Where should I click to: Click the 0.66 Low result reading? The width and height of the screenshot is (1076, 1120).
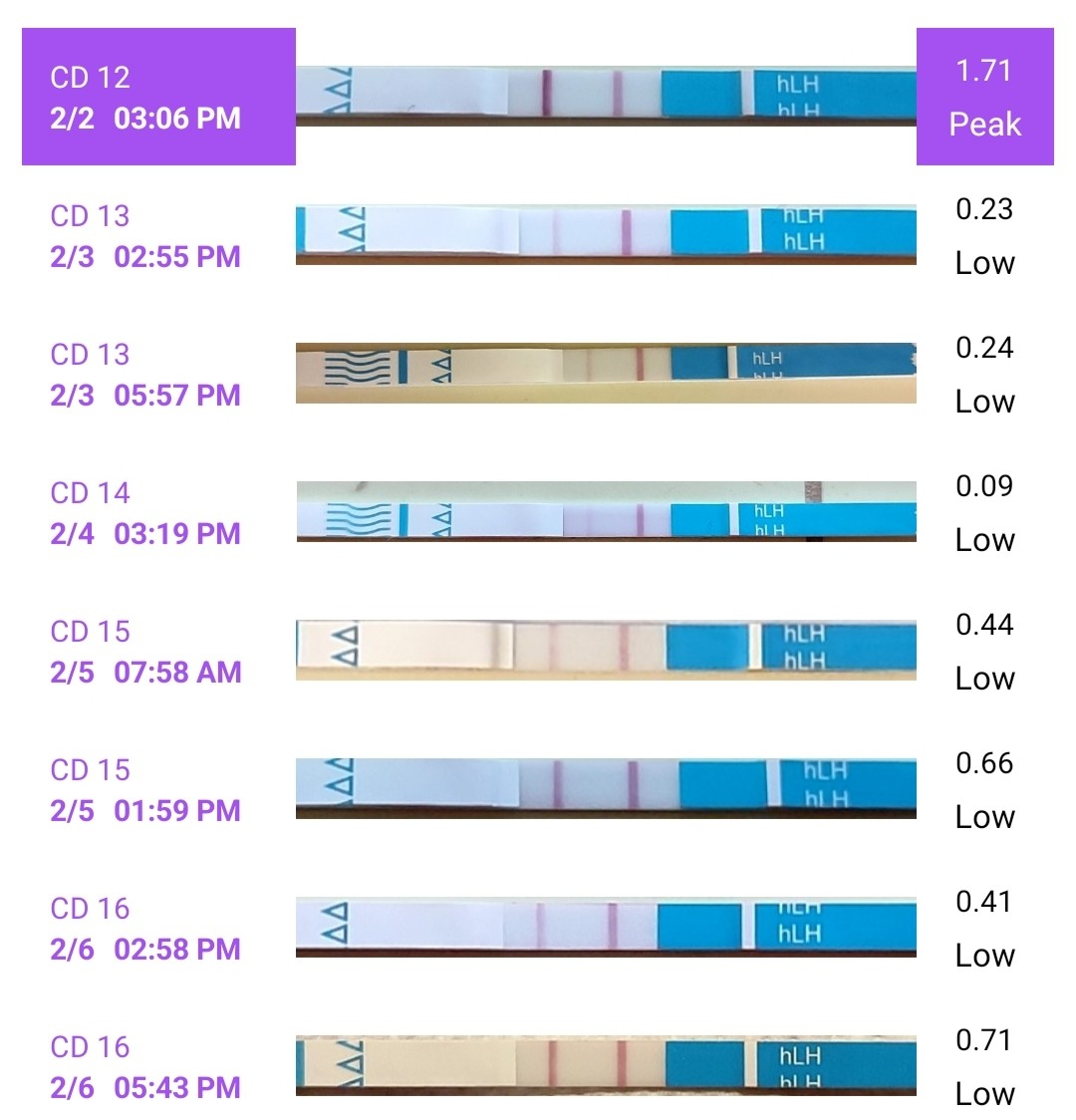coord(984,790)
